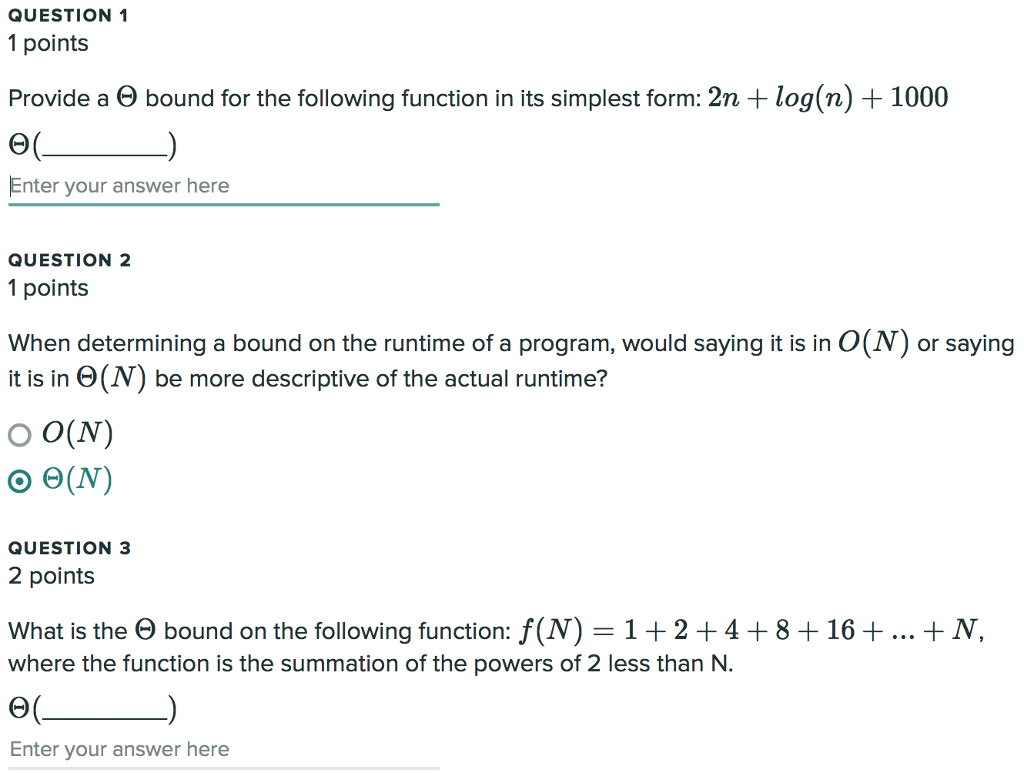1024x773 pixels.
Task: Click the QUESTION 1 heading
Action: [x=67, y=15]
